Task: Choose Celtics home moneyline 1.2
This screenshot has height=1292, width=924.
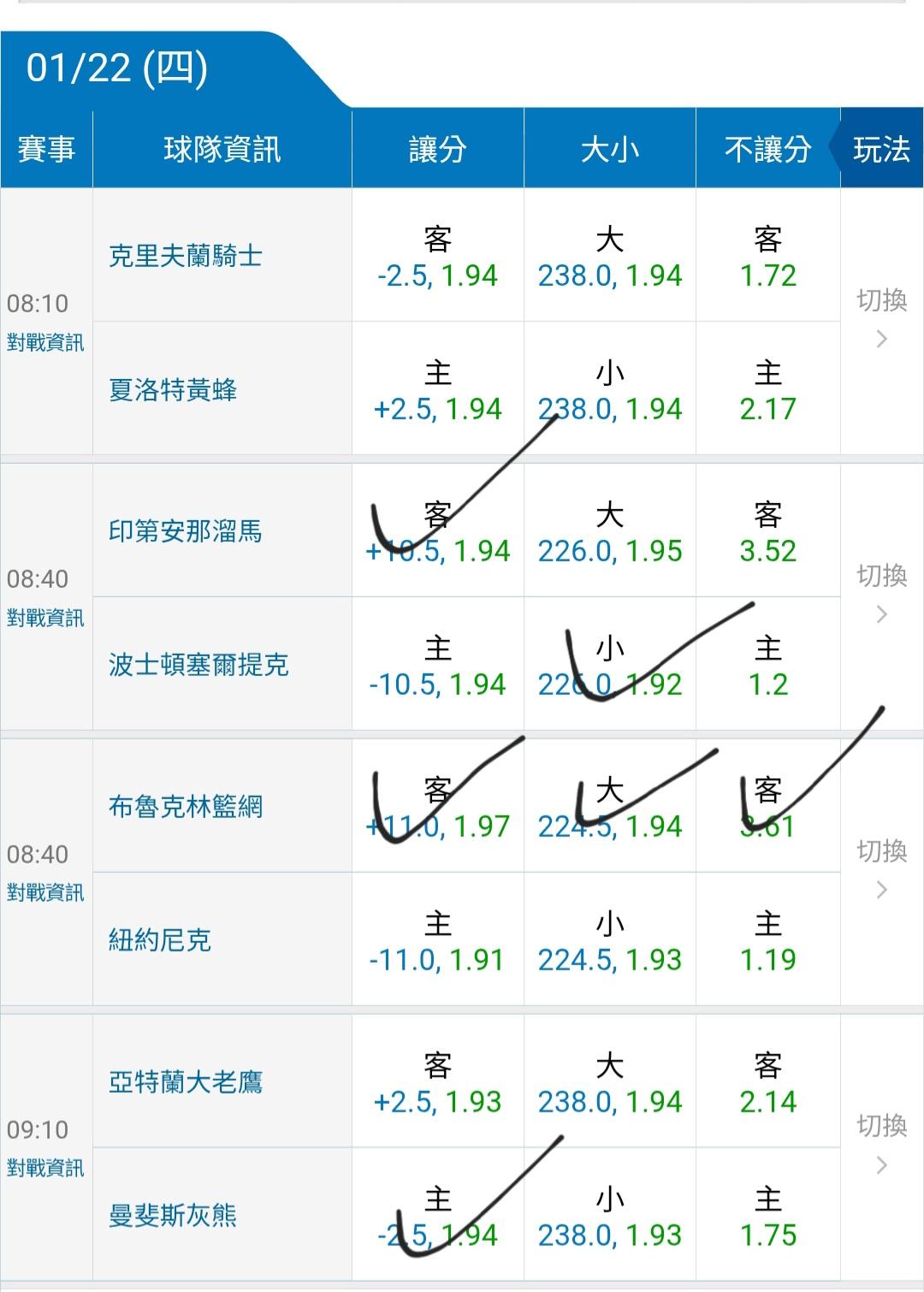Action: pos(767,665)
